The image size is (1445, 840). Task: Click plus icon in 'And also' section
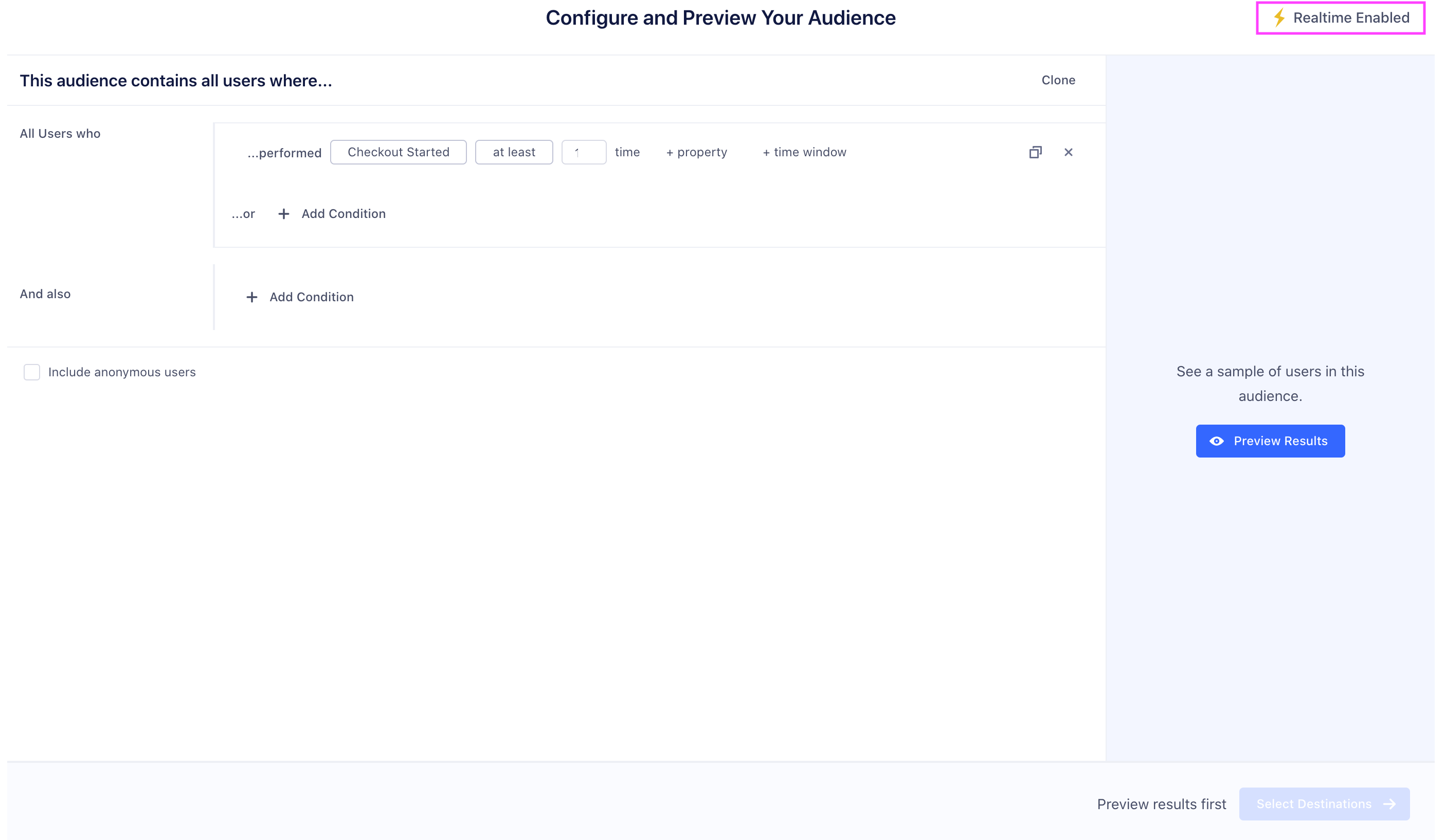pos(252,297)
